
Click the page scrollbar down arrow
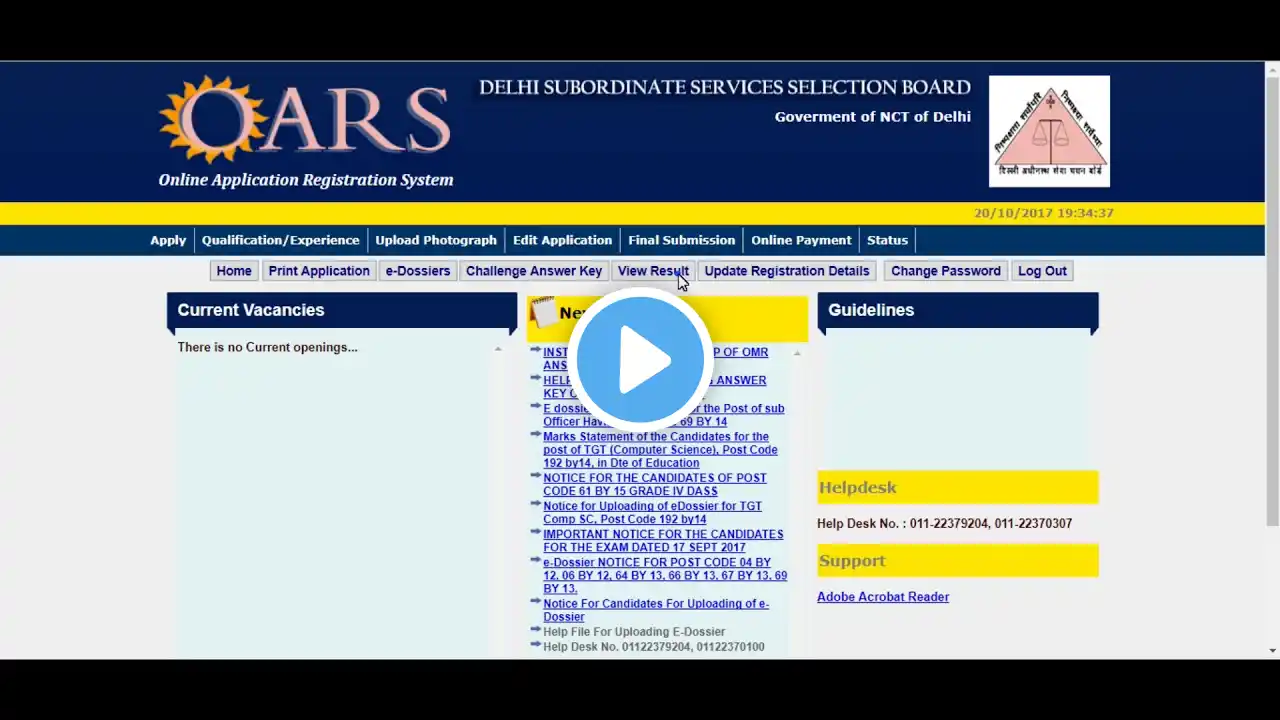pos(1272,651)
